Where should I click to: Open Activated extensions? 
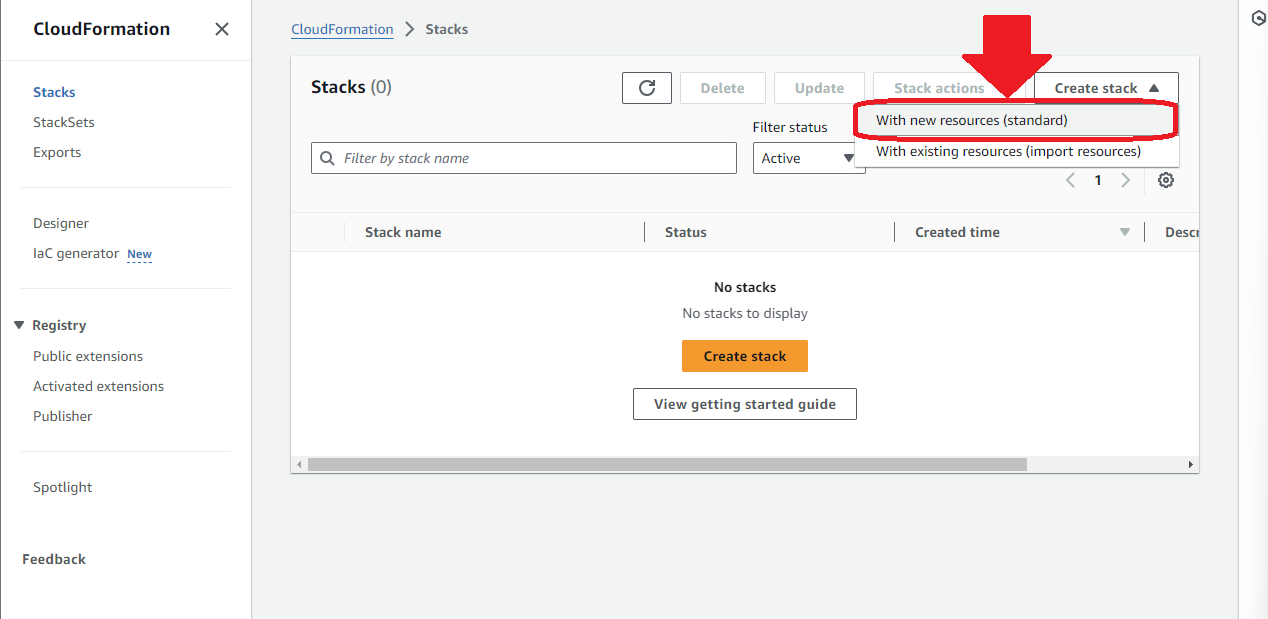click(x=98, y=386)
